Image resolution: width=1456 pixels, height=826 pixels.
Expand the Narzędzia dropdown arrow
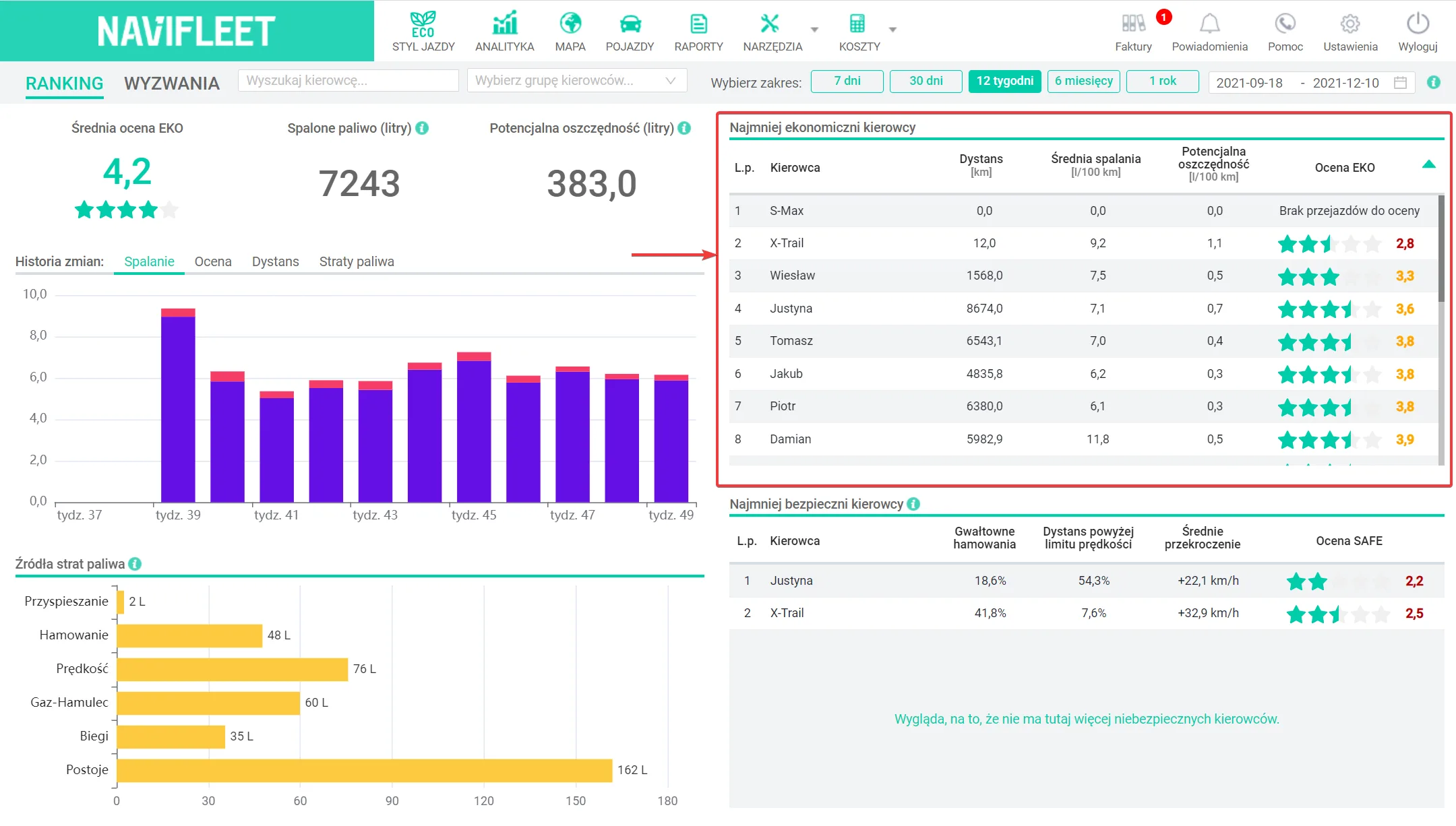pyautogui.click(x=814, y=30)
